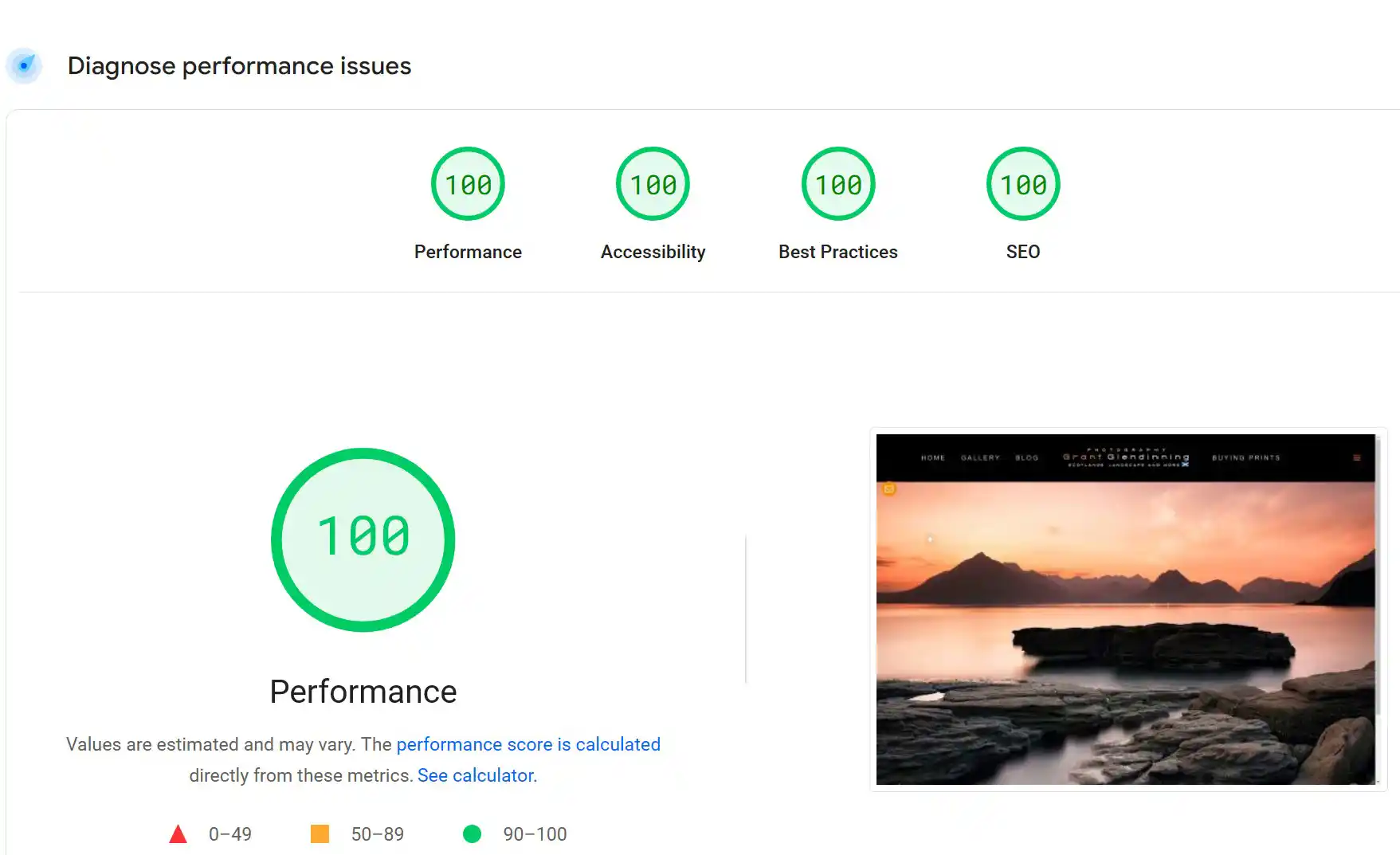Select the small Performance score gauge at top
The height and width of the screenshot is (855, 1400).
pos(468,184)
